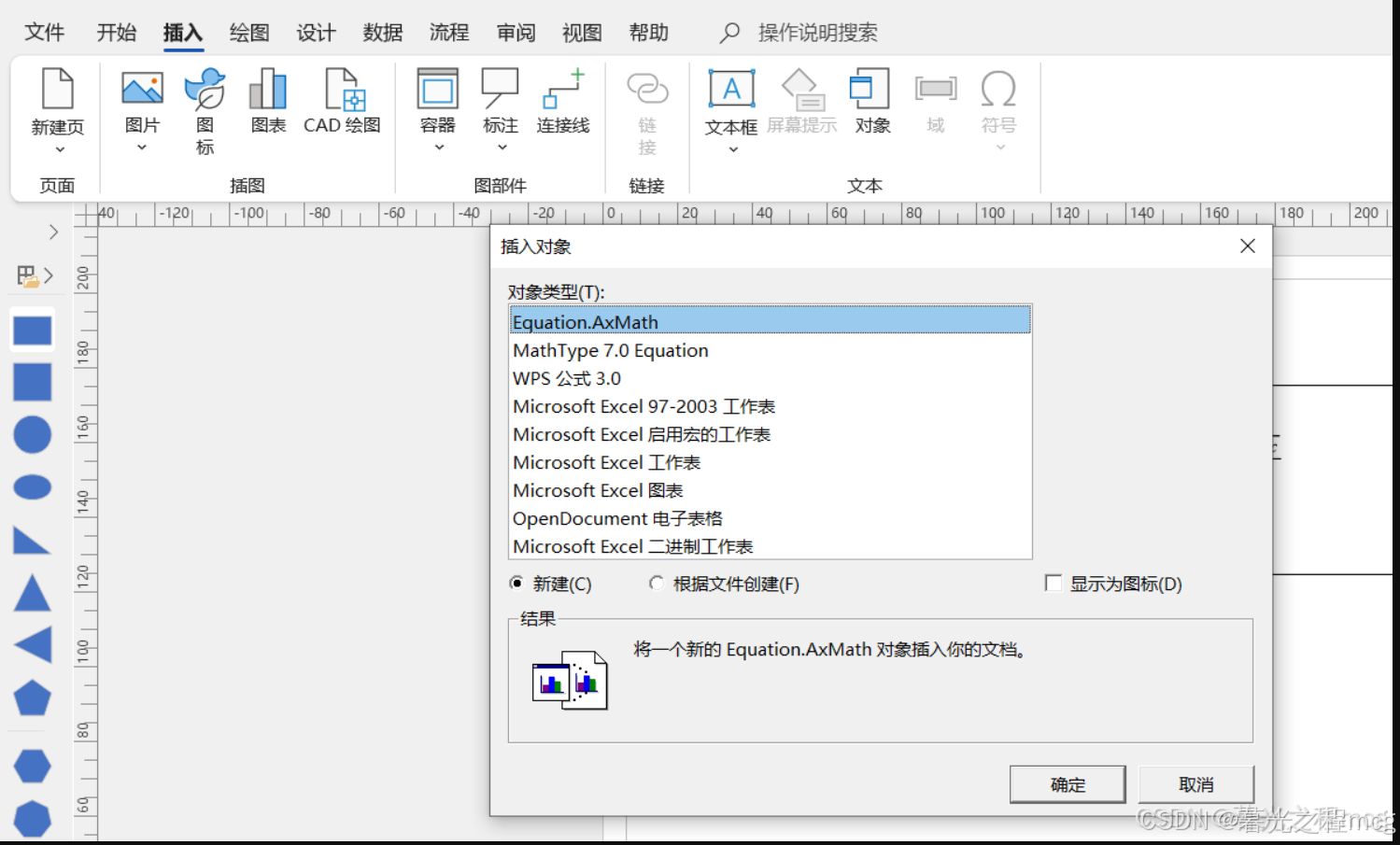Add a callout with 标注 icon
Image resolution: width=1400 pixels, height=845 pixels.
[500, 89]
